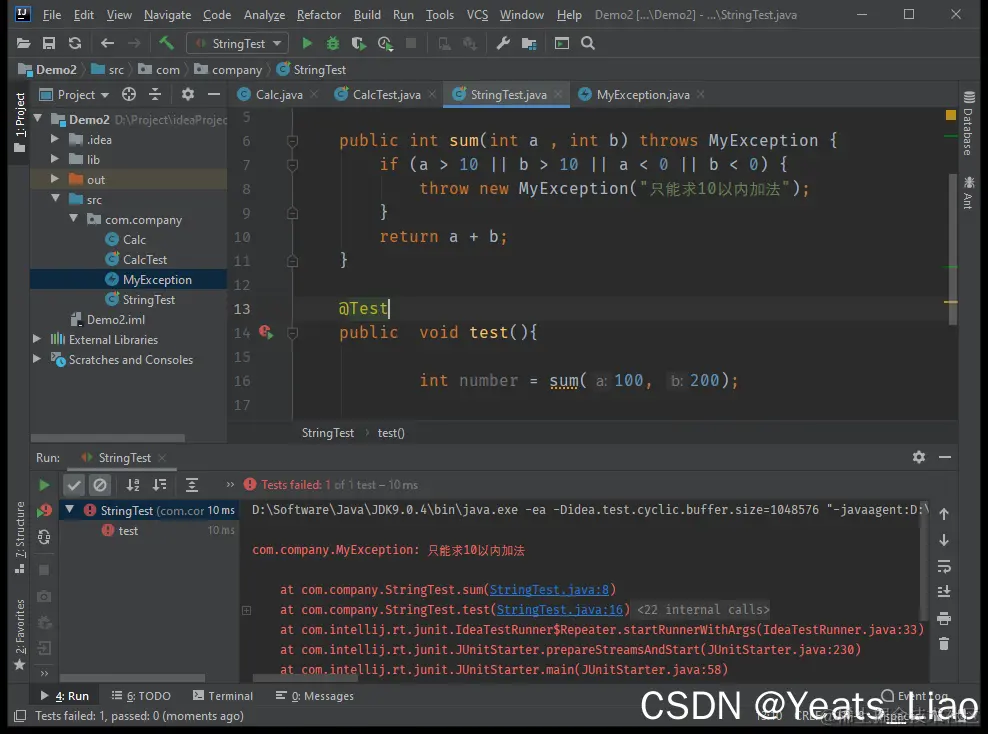This screenshot has height=734, width=988.
Task: Expand Scratches and Consoles node
Action: point(37,359)
